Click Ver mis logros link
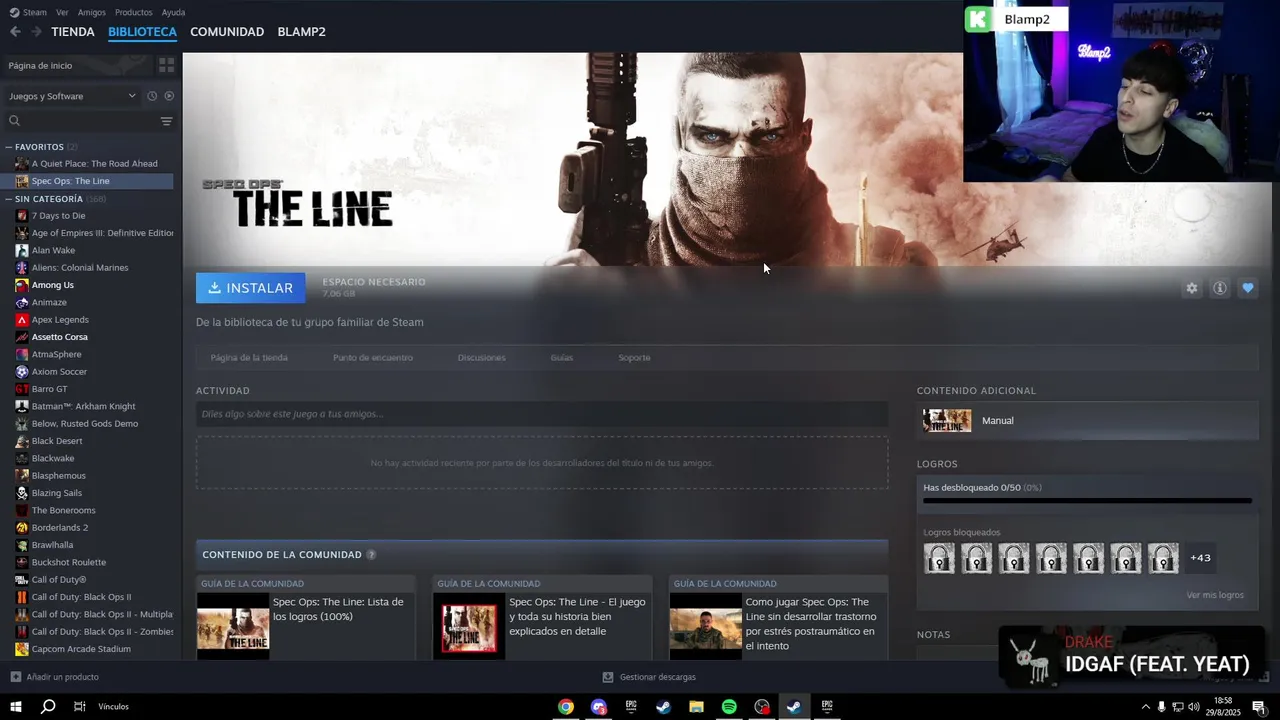Image resolution: width=1280 pixels, height=720 pixels. (x=1215, y=595)
